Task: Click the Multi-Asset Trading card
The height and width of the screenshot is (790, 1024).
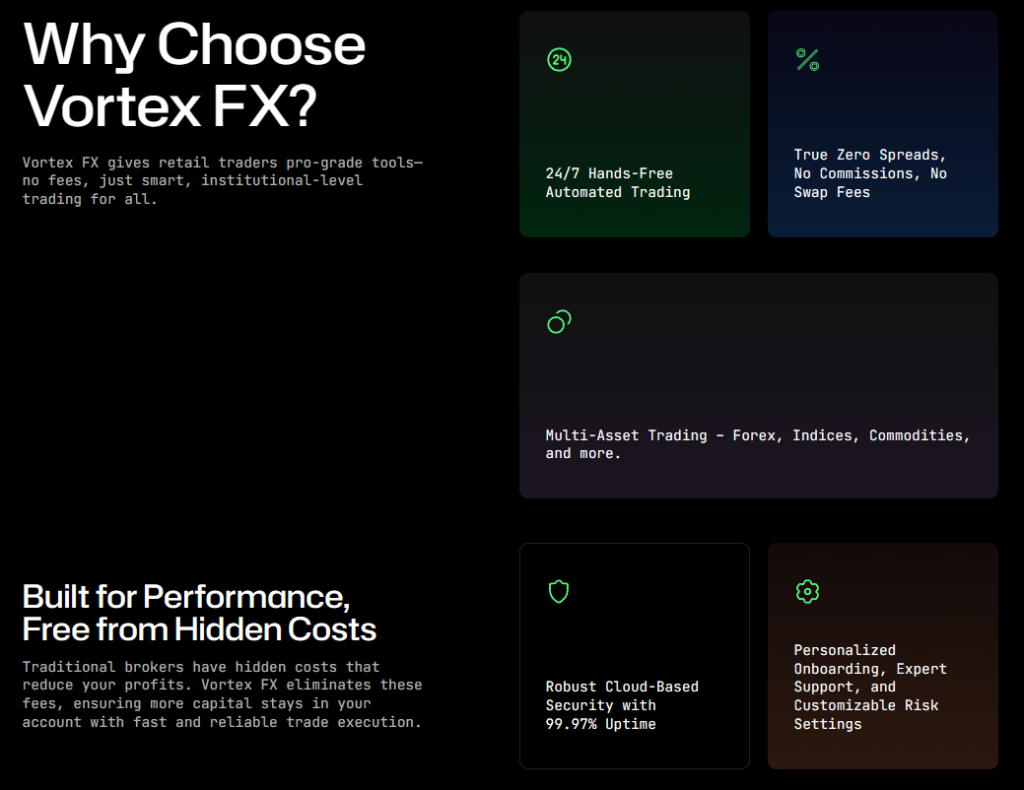Action: click(x=758, y=385)
